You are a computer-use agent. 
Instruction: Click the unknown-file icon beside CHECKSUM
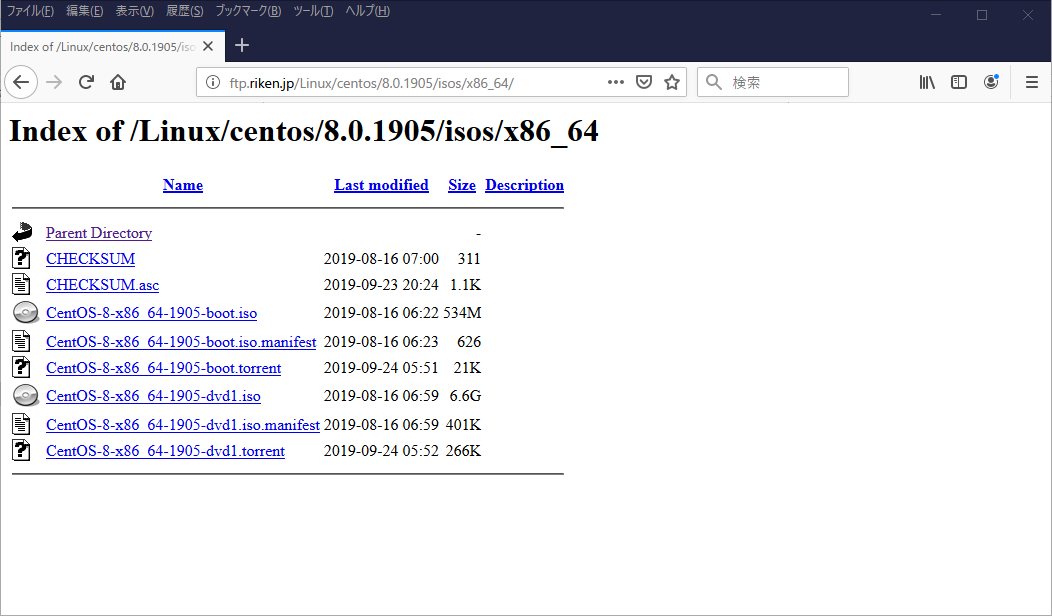click(21, 258)
